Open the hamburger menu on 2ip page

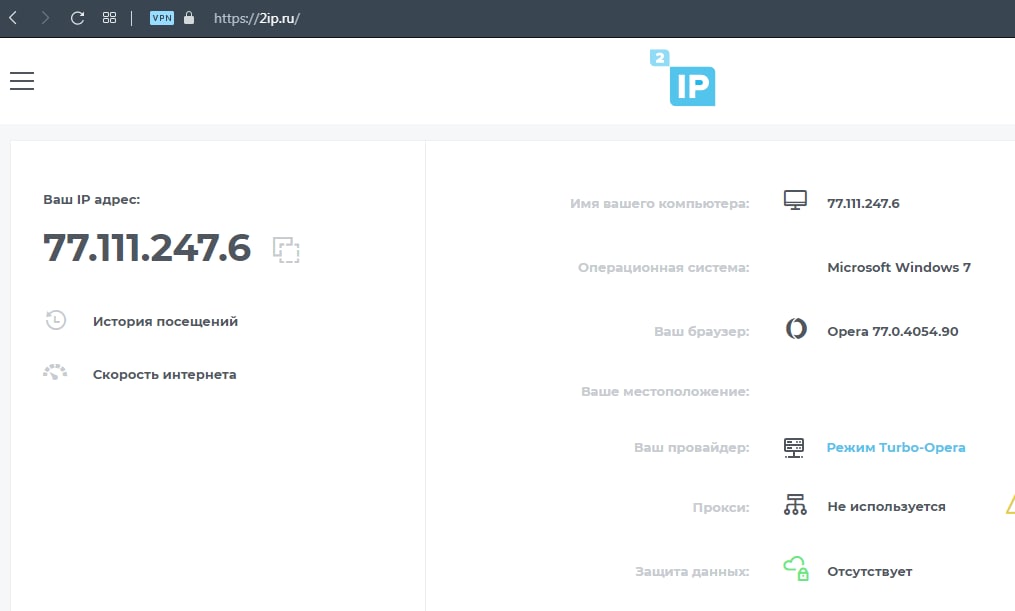(22, 81)
